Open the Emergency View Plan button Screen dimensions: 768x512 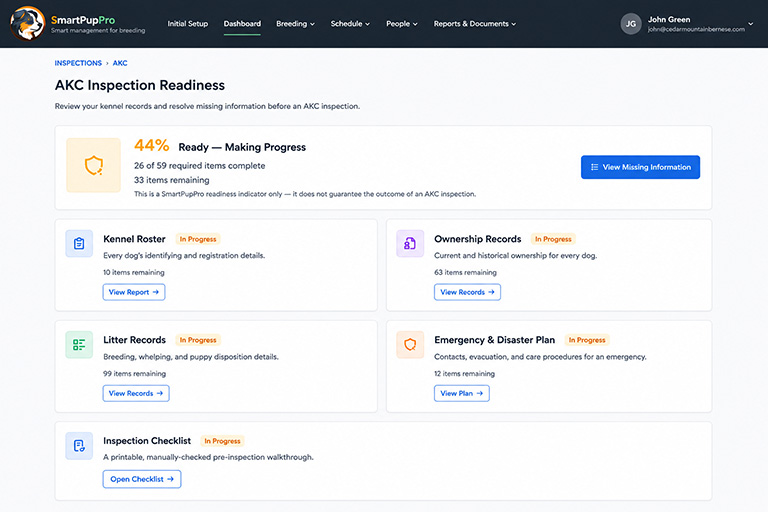tap(461, 393)
